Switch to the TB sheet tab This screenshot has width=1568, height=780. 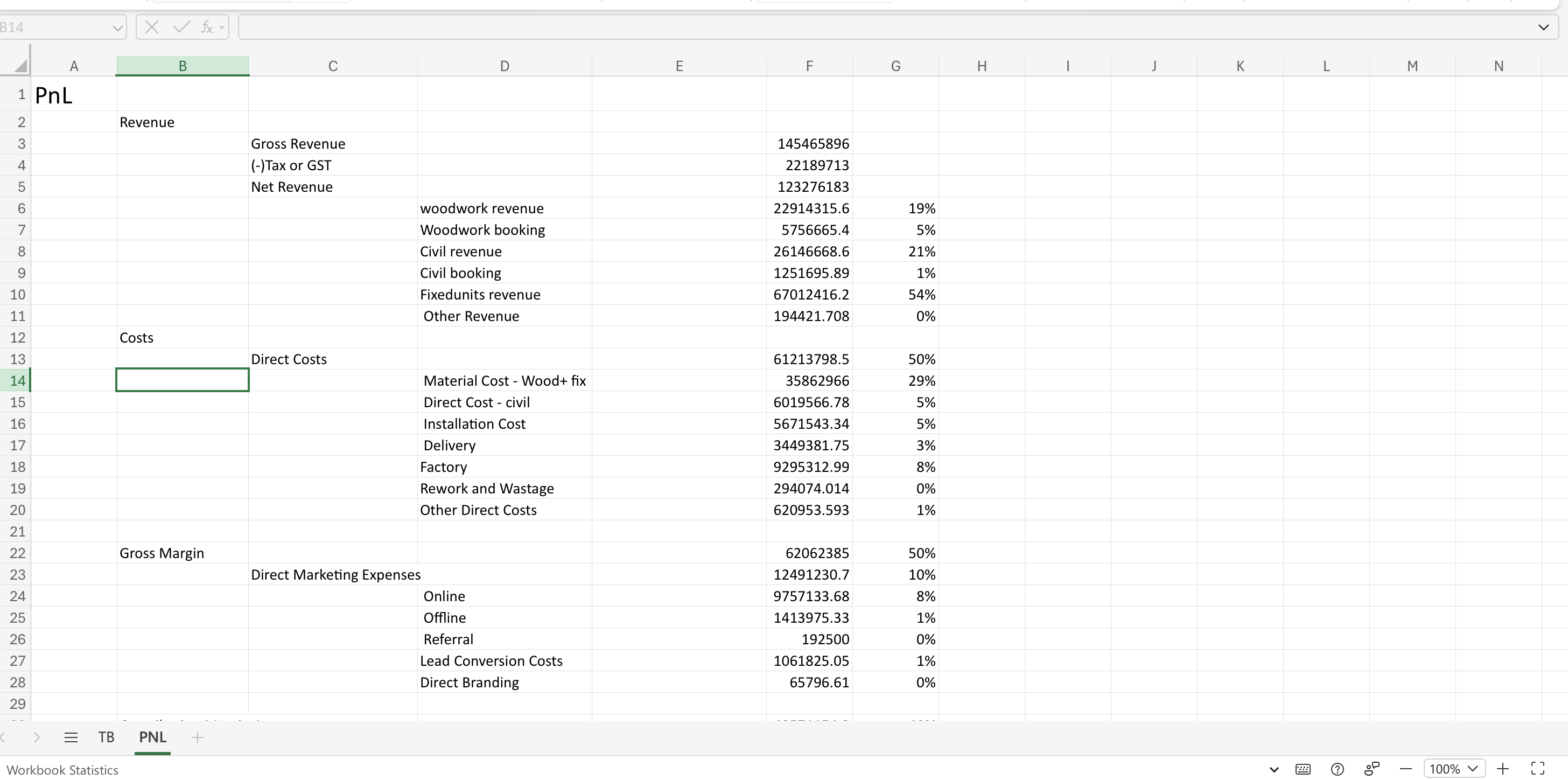[x=106, y=737]
